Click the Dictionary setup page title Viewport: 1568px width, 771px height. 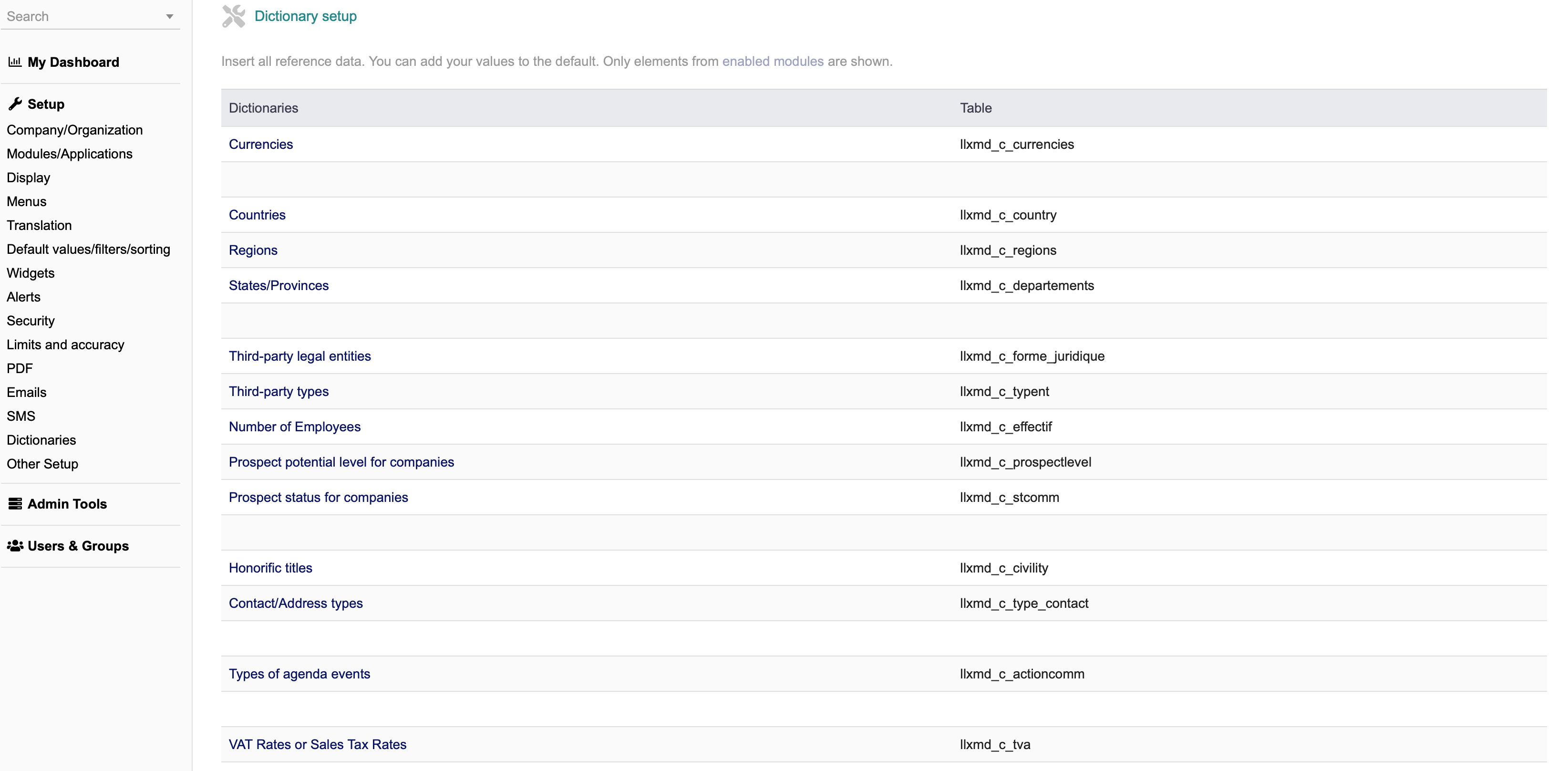point(306,16)
